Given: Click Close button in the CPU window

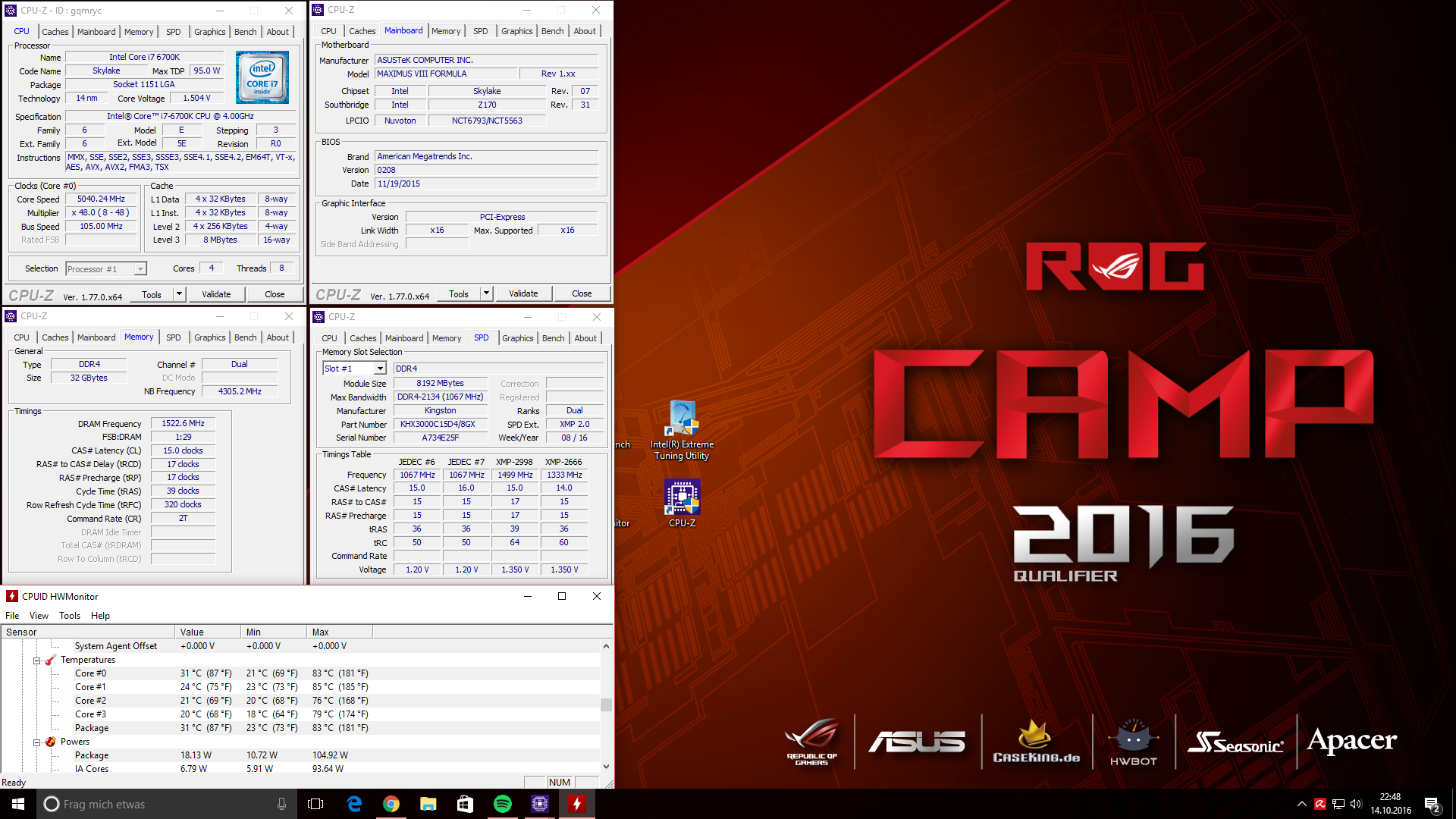Looking at the screenshot, I should tap(275, 294).
